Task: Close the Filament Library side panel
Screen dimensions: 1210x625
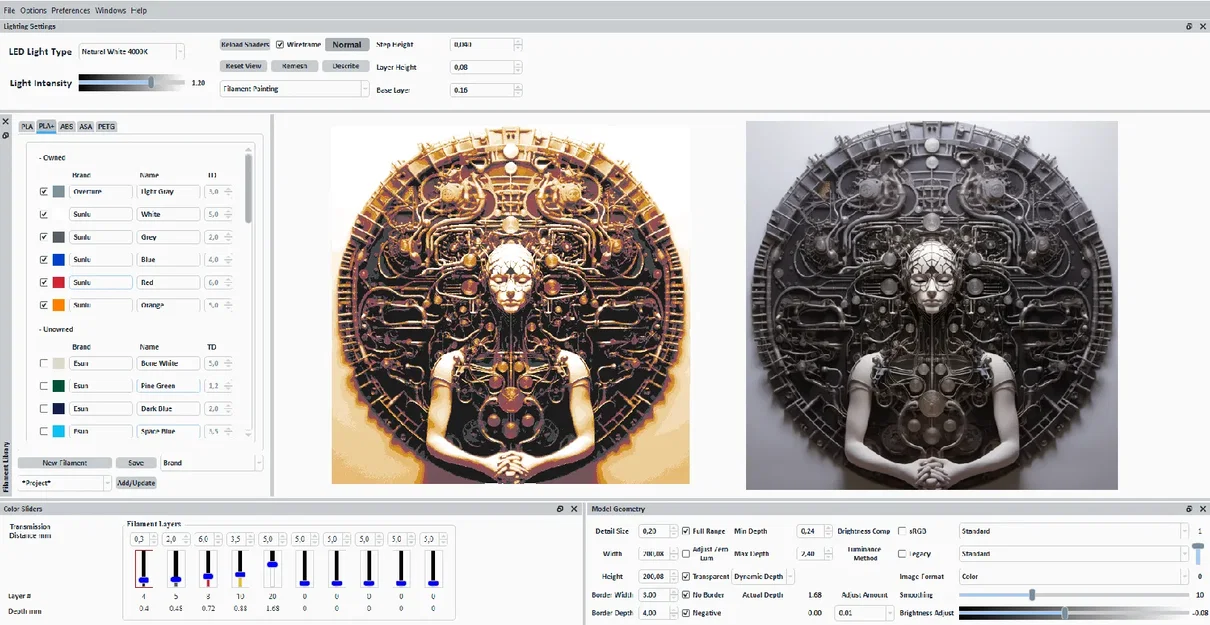Action: pos(5,123)
